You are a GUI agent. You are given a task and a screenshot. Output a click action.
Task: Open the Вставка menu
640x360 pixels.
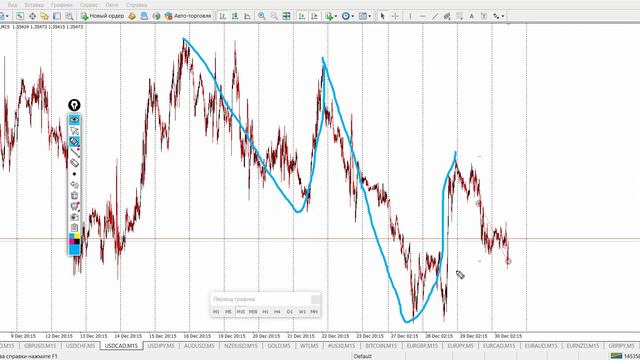point(34,5)
